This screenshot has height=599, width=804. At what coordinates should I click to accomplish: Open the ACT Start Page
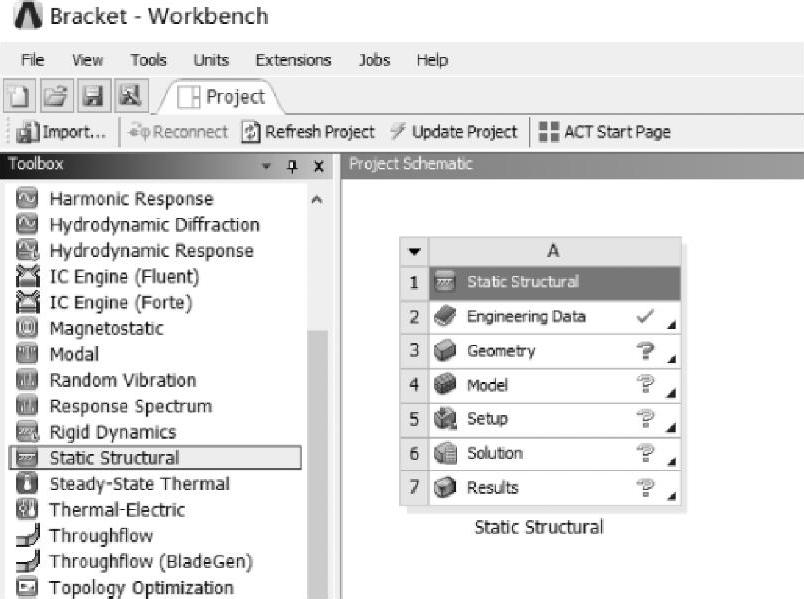(x=605, y=132)
